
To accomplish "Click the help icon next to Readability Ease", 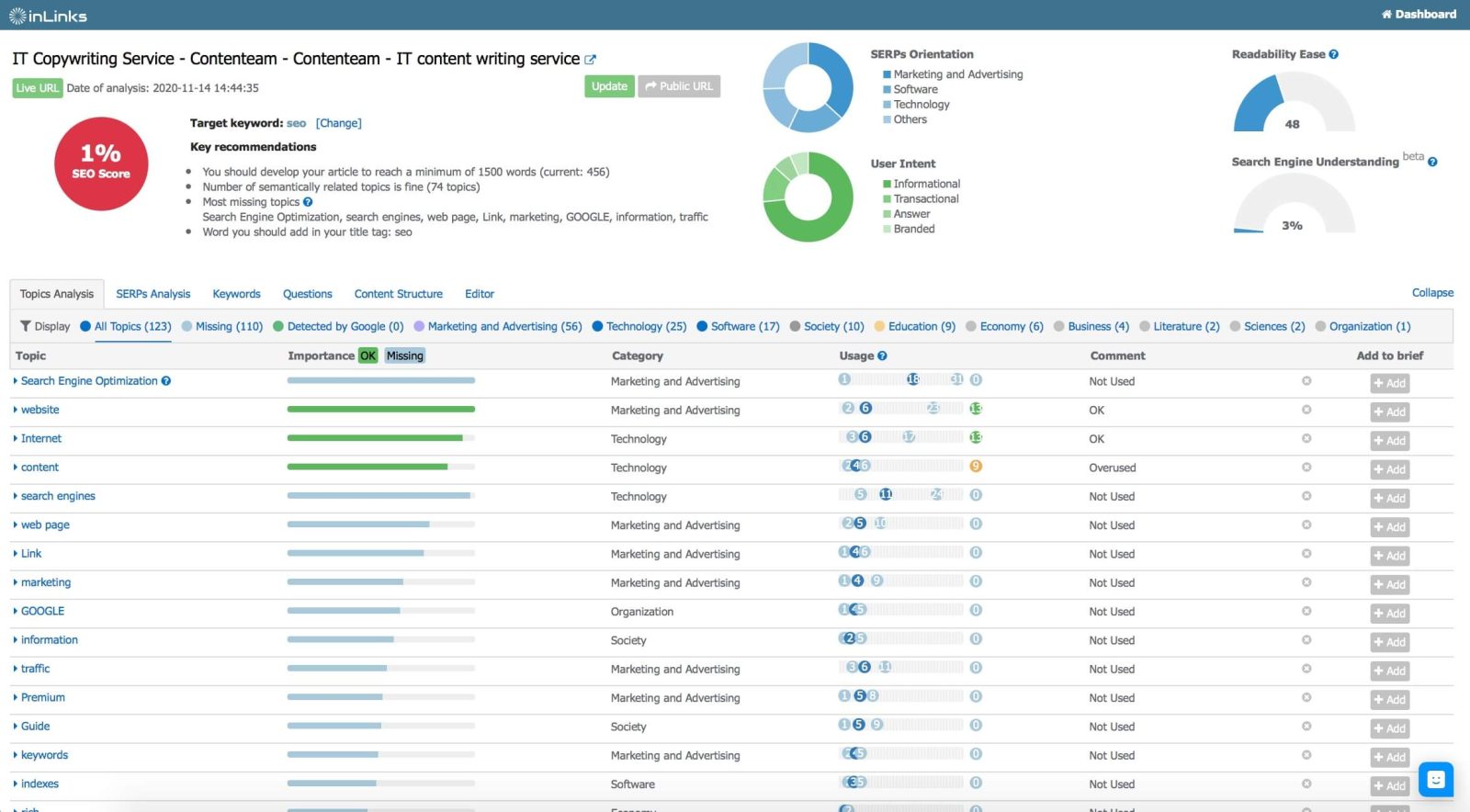I will [x=1333, y=55].
